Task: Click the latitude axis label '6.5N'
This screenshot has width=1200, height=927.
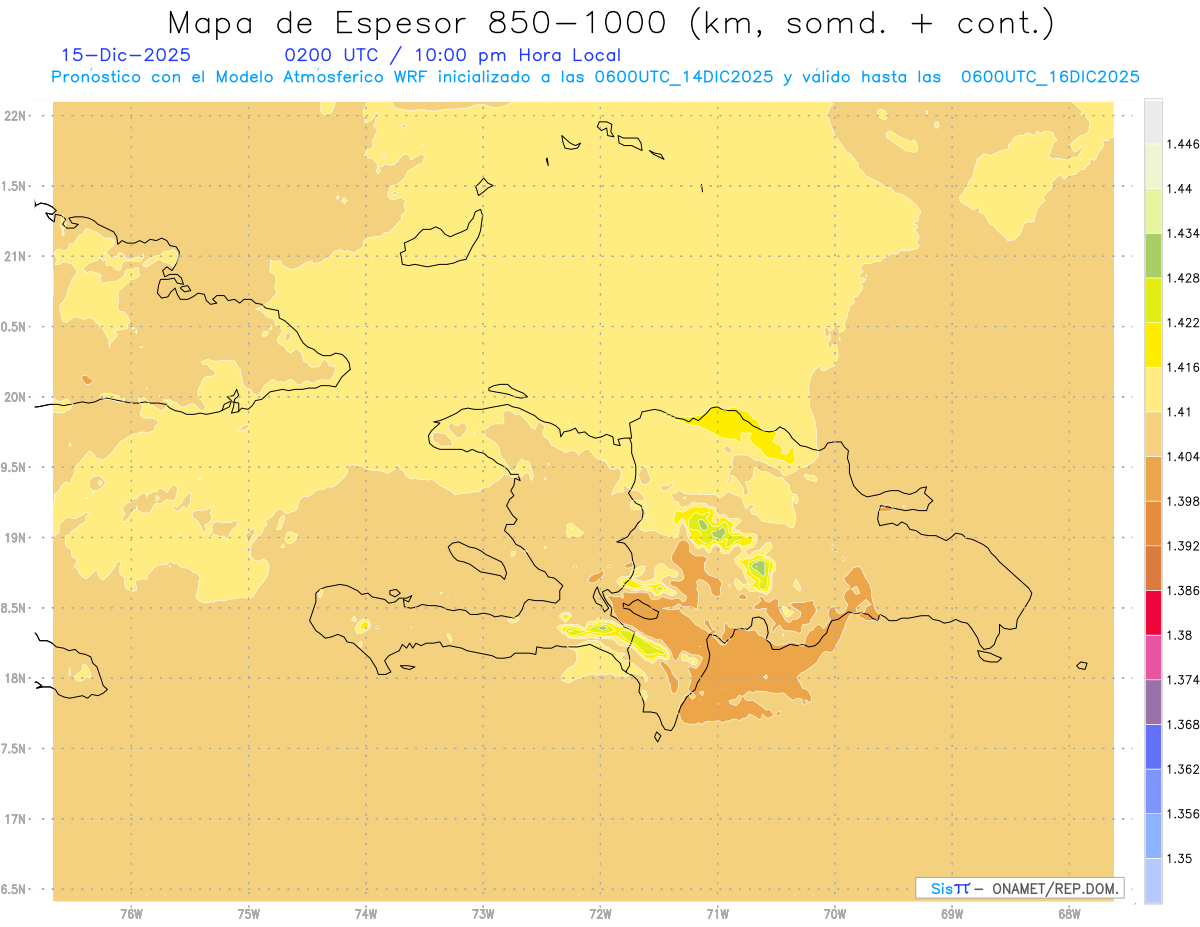Action: click(15, 889)
